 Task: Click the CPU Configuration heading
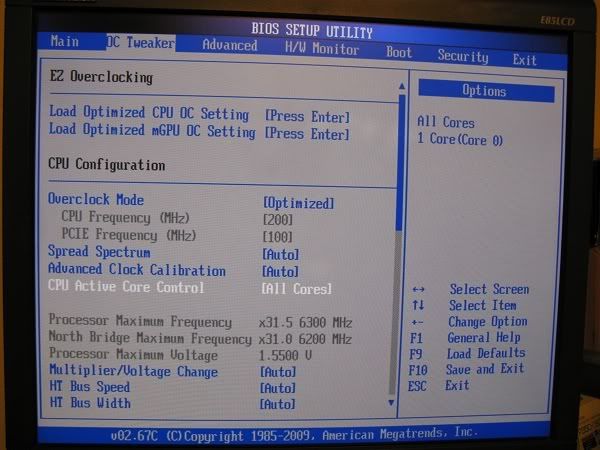(107, 164)
